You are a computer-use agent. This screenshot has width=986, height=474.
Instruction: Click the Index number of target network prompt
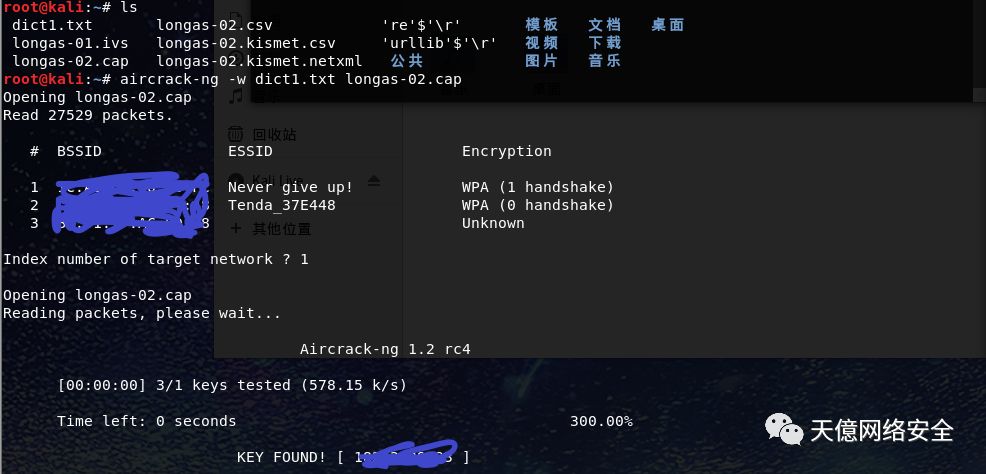pos(156,259)
